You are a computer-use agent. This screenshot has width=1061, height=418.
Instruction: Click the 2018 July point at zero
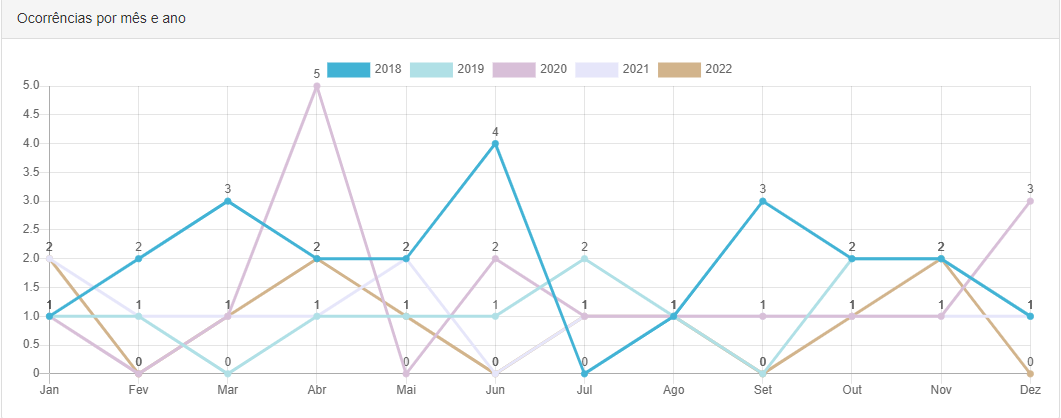[x=584, y=374]
